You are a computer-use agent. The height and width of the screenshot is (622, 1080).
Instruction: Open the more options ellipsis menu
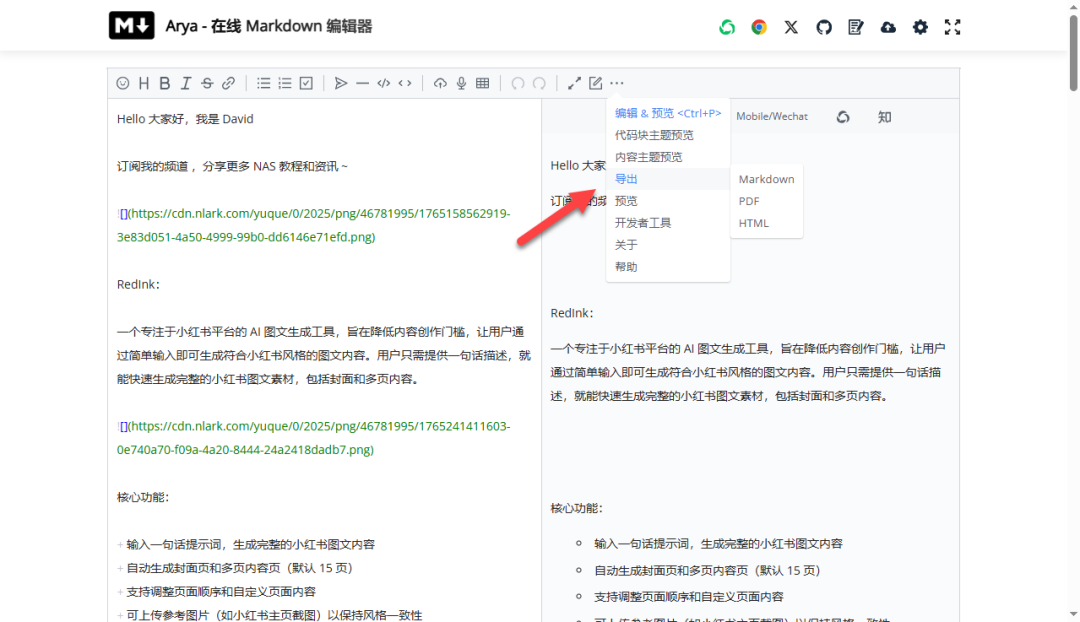pos(617,83)
